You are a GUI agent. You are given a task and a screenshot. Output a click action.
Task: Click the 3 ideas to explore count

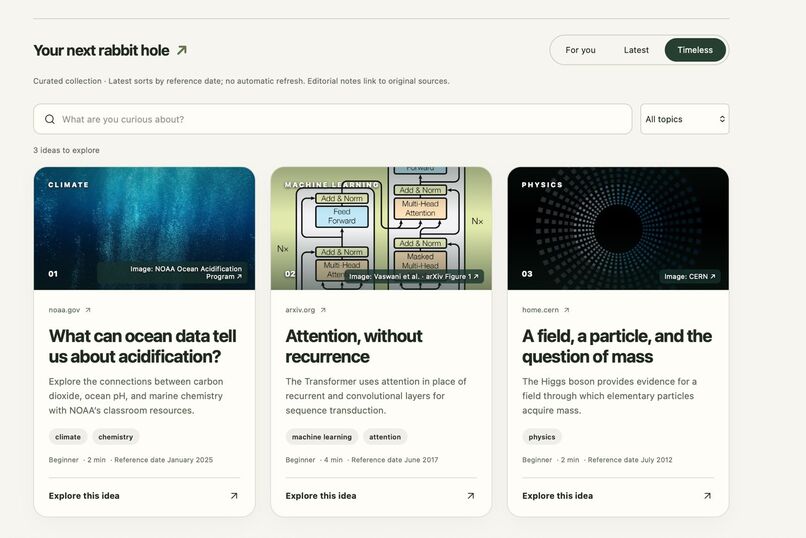[x=66, y=150]
